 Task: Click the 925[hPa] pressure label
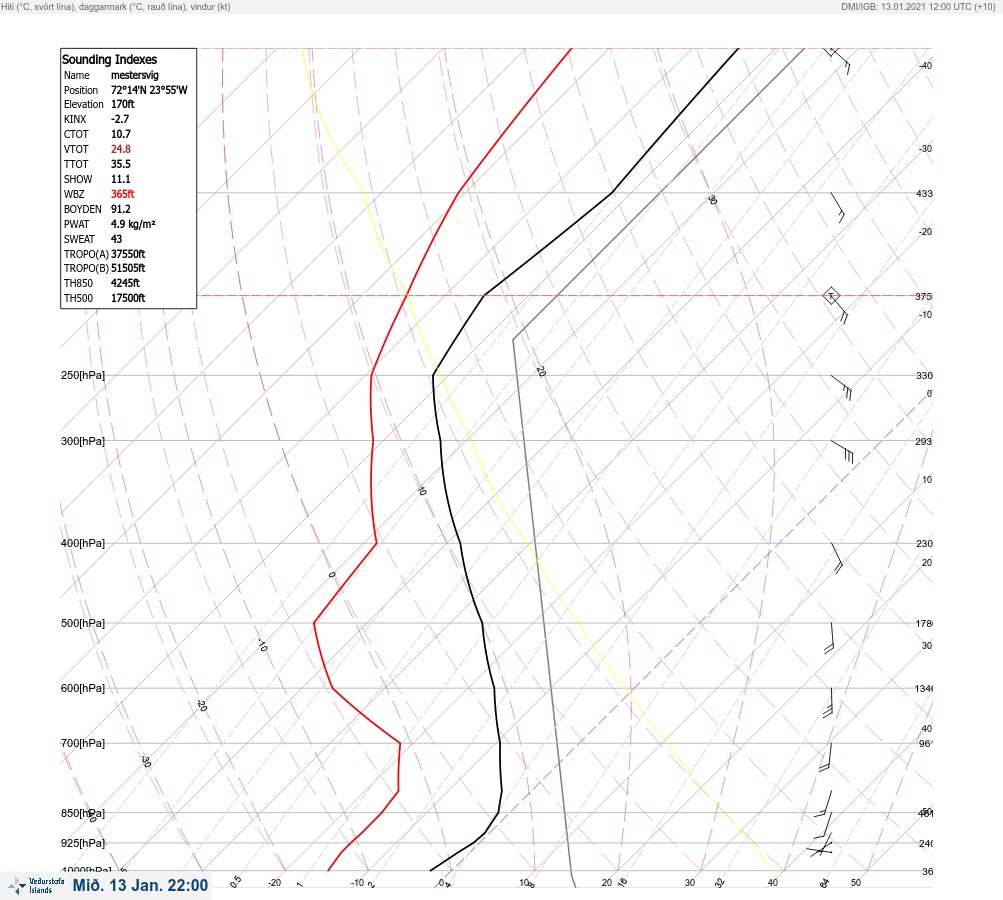click(83, 843)
